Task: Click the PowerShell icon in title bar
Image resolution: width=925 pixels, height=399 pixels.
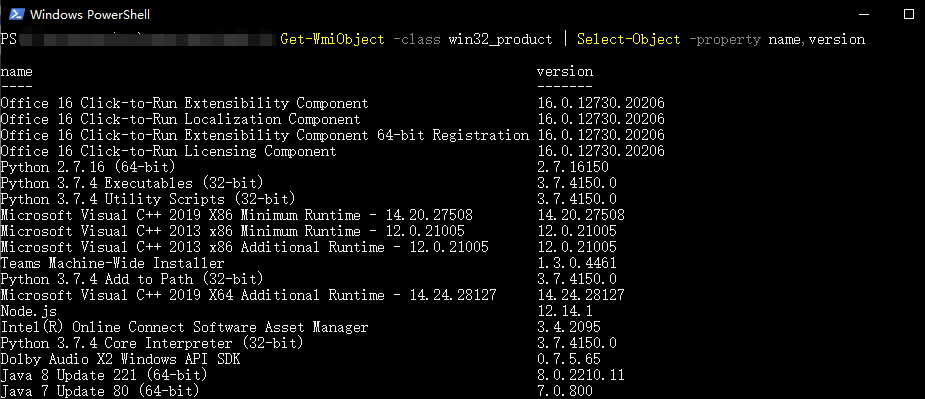Action: click(x=17, y=14)
